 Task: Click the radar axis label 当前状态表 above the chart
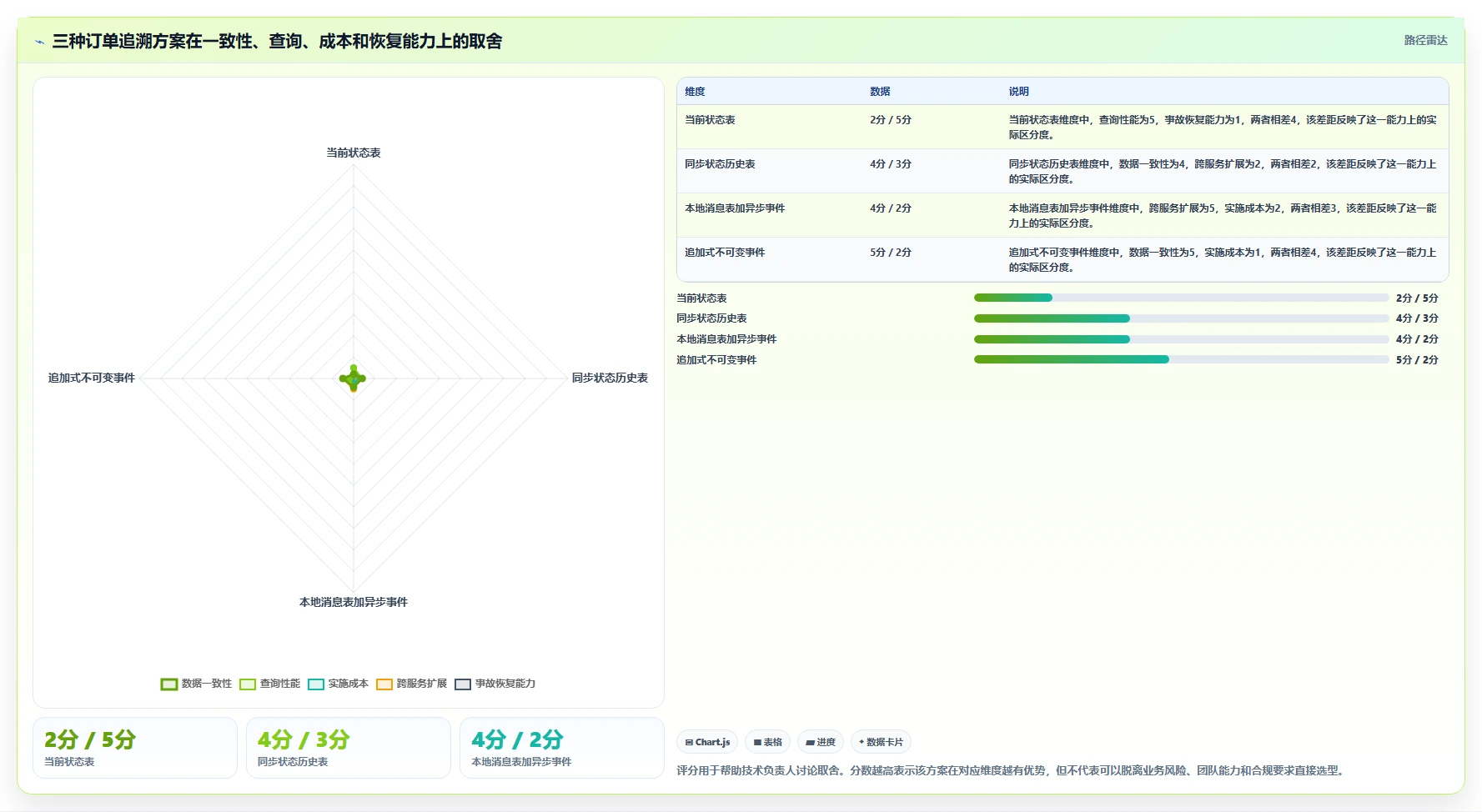(x=353, y=153)
